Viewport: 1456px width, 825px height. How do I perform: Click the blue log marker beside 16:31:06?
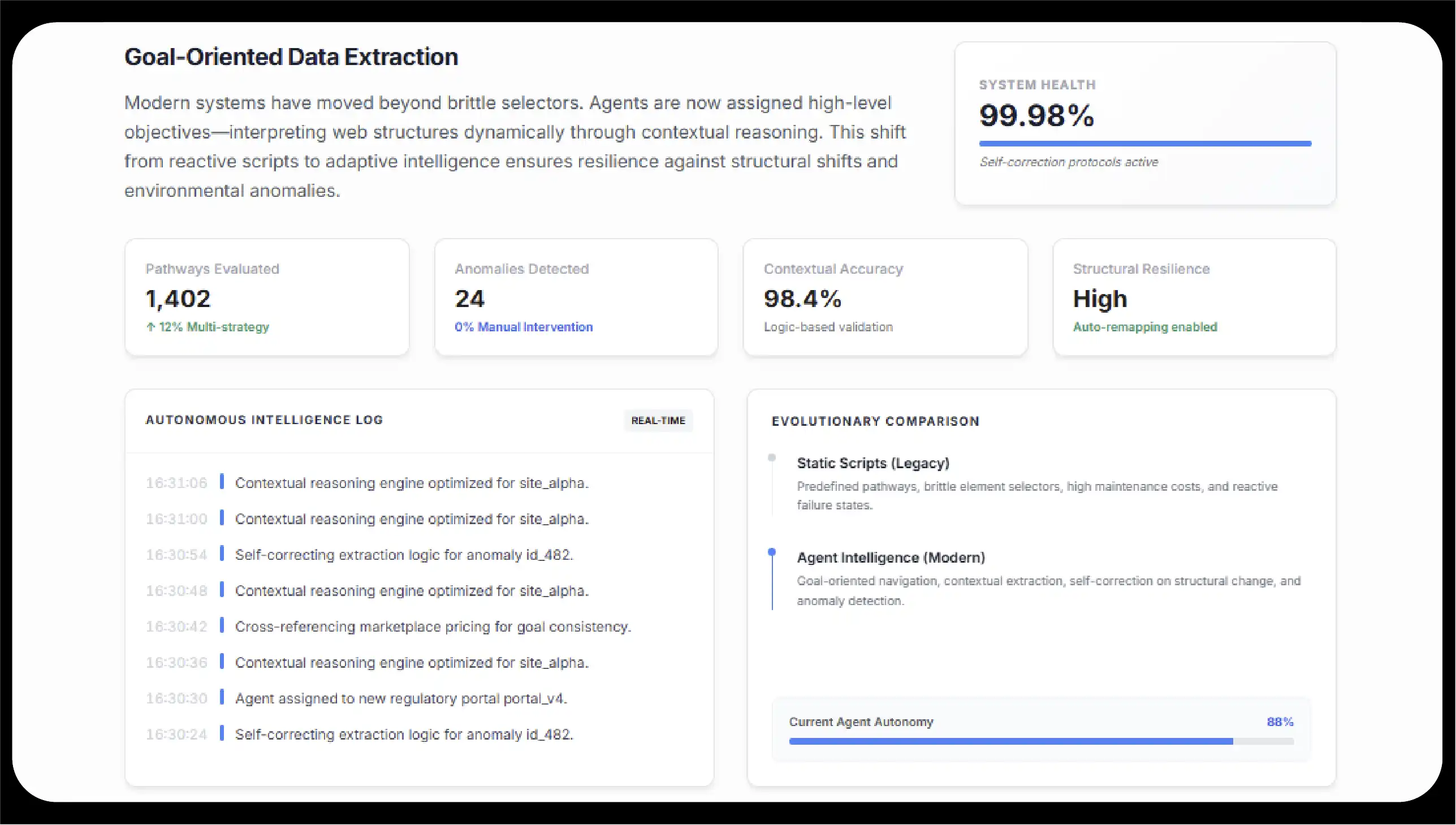coord(222,482)
